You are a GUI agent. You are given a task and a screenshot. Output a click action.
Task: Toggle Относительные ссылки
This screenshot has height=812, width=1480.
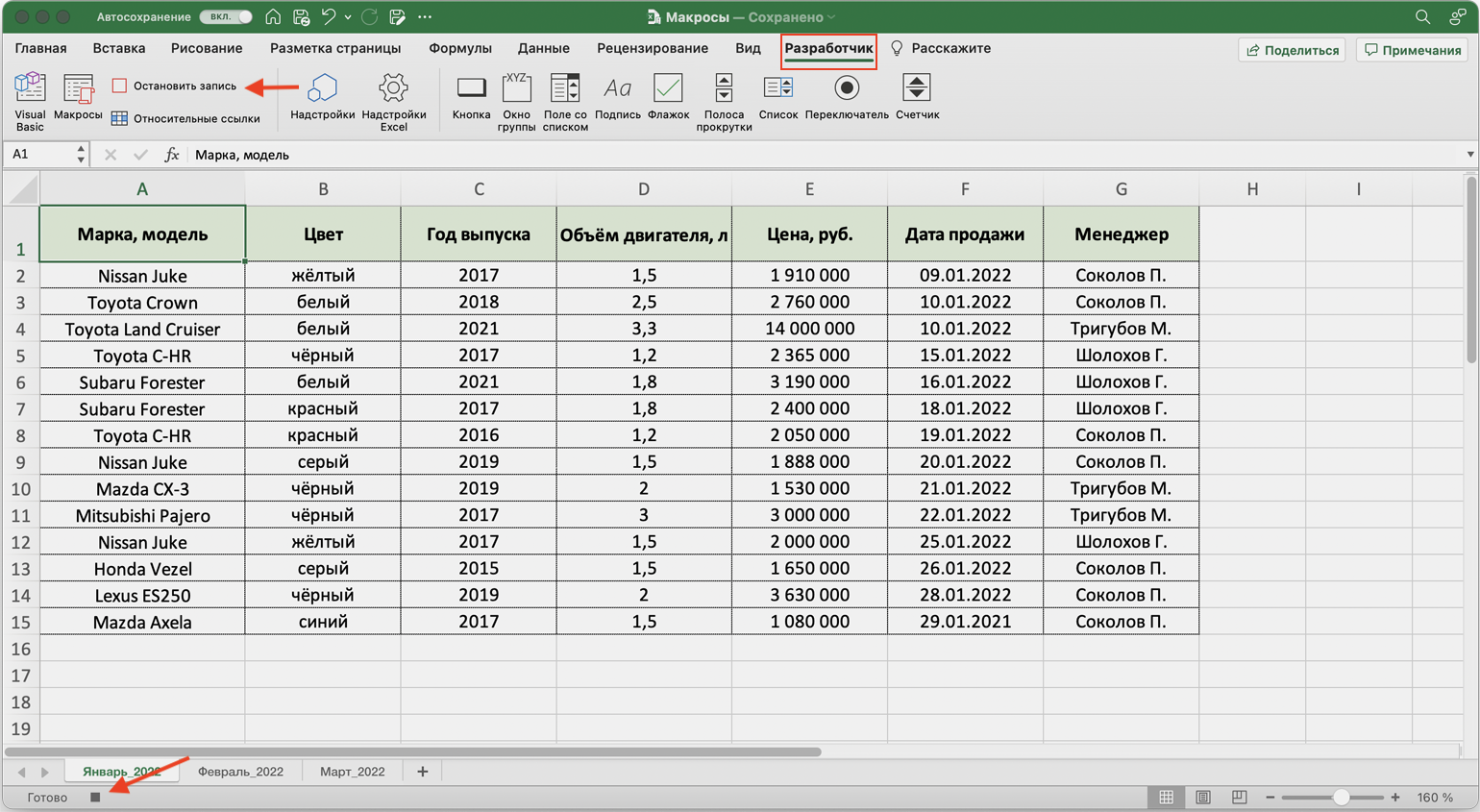(185, 118)
